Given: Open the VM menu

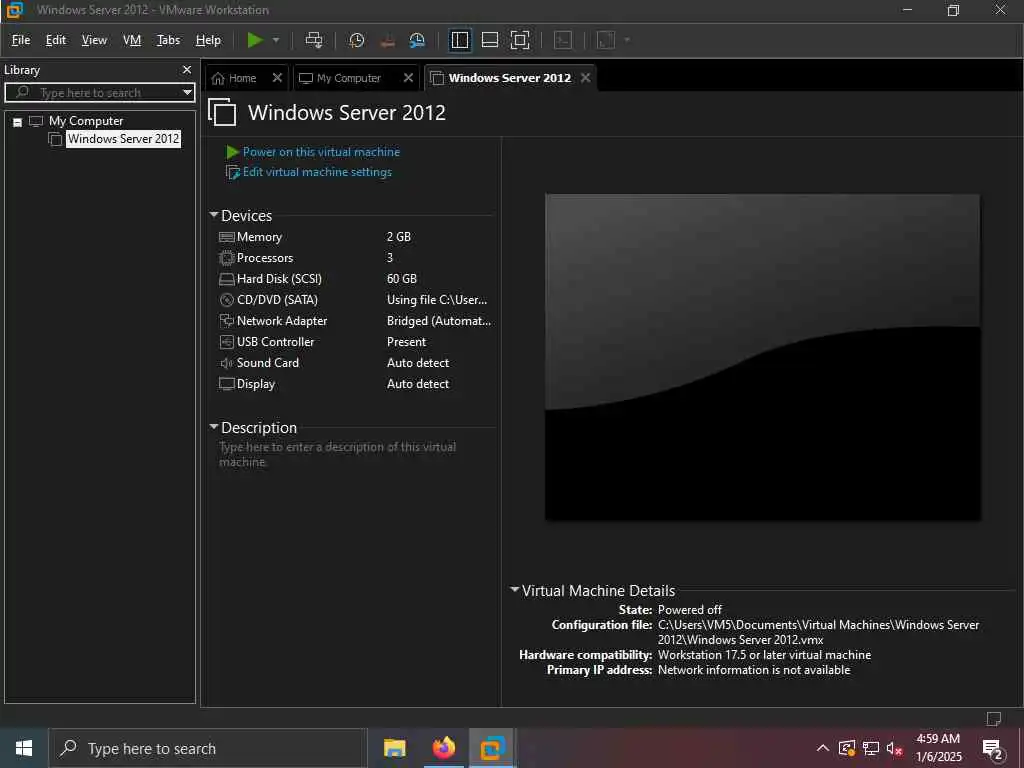Looking at the screenshot, I should point(132,40).
